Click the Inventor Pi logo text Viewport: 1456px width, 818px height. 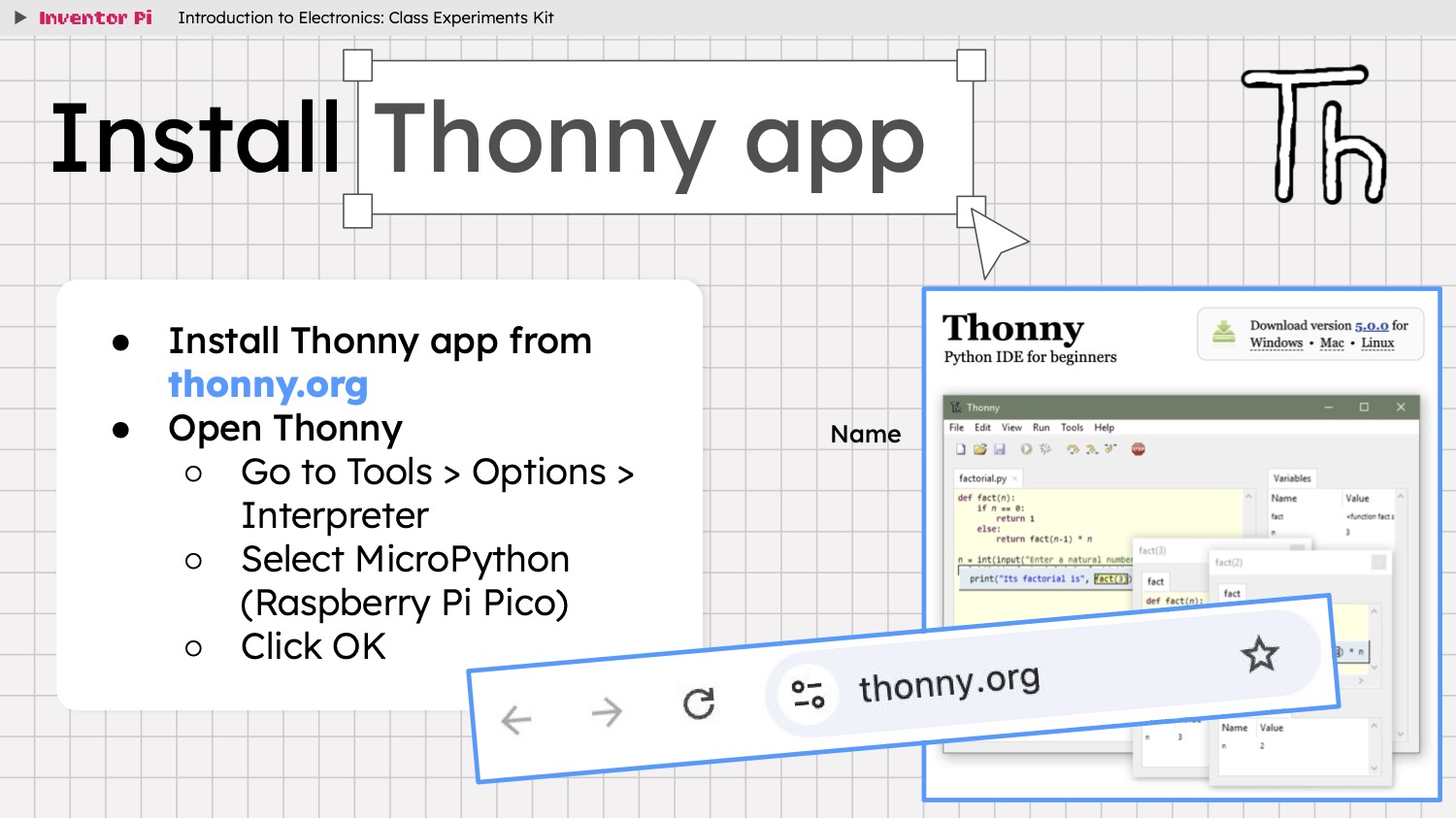pos(95,17)
